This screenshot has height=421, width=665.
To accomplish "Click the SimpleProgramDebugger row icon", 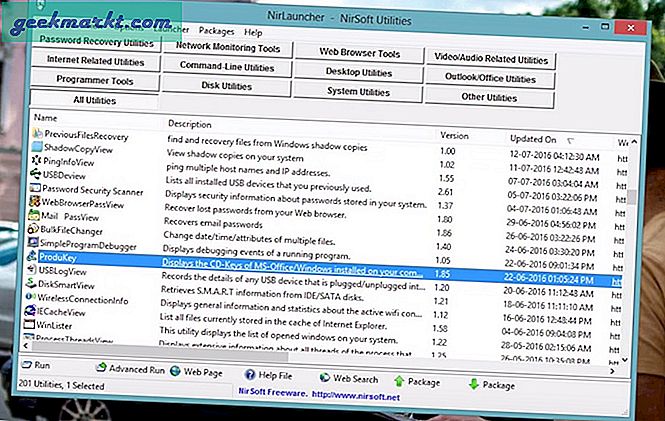I will 33,242.
